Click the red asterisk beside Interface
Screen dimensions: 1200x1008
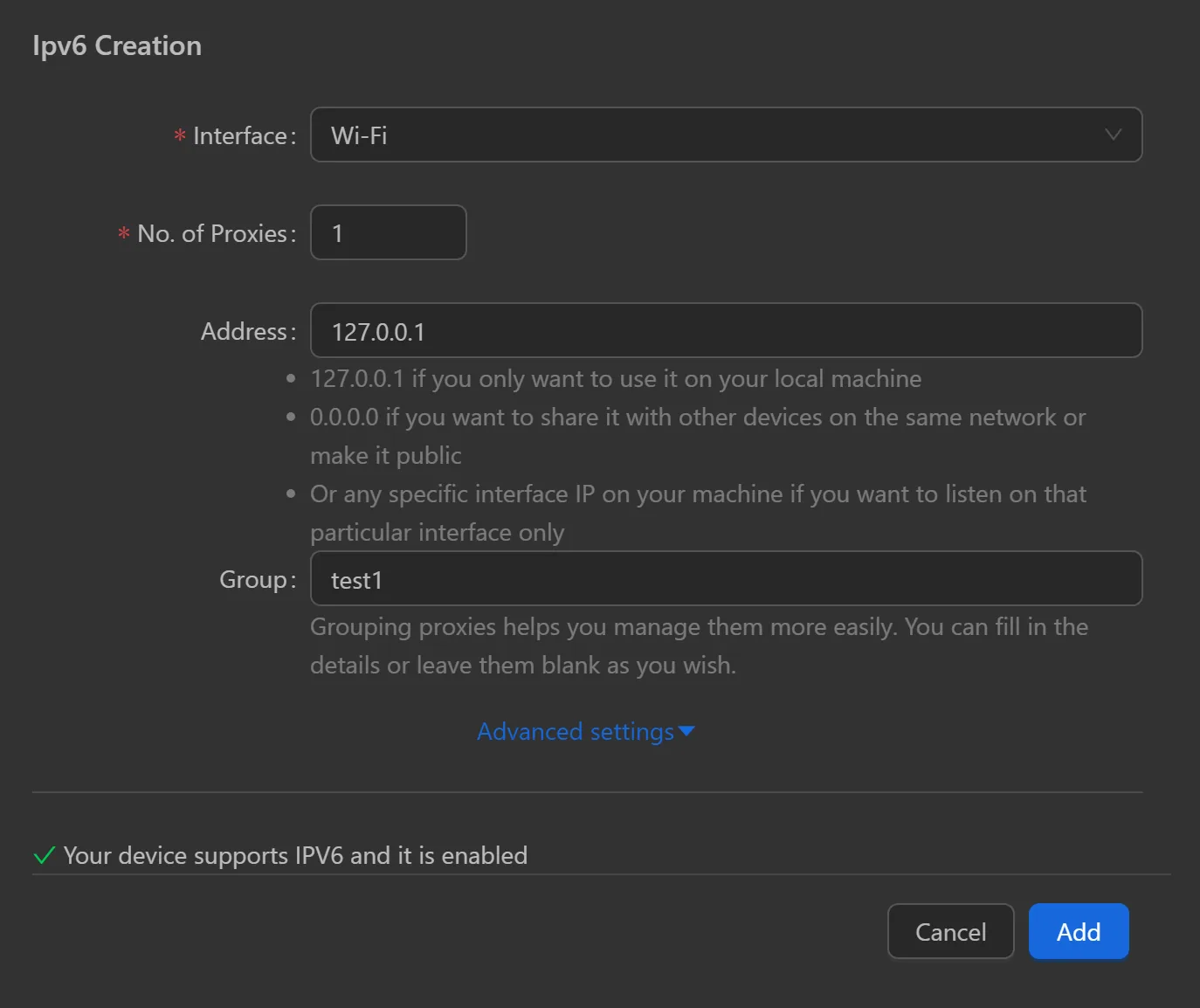pyautogui.click(x=179, y=135)
